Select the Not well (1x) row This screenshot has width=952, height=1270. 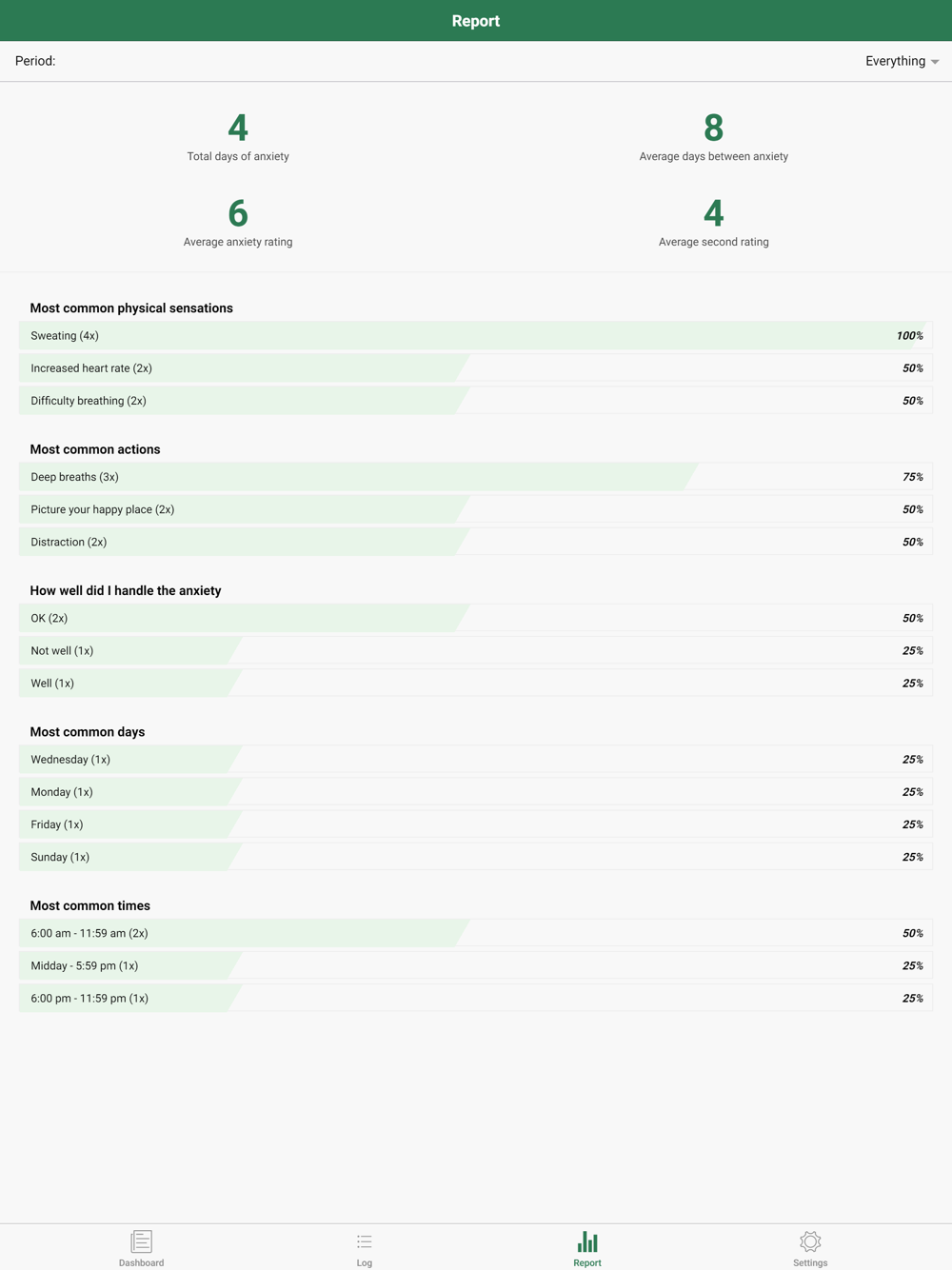point(476,651)
